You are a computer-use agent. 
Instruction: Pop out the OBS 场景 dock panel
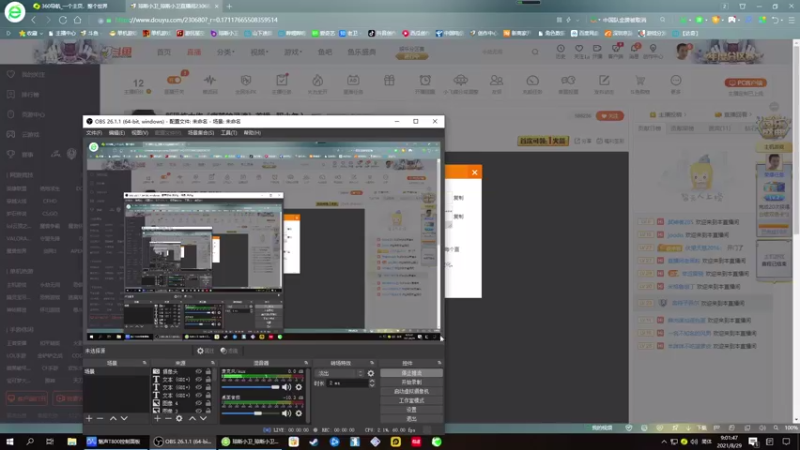(144, 363)
